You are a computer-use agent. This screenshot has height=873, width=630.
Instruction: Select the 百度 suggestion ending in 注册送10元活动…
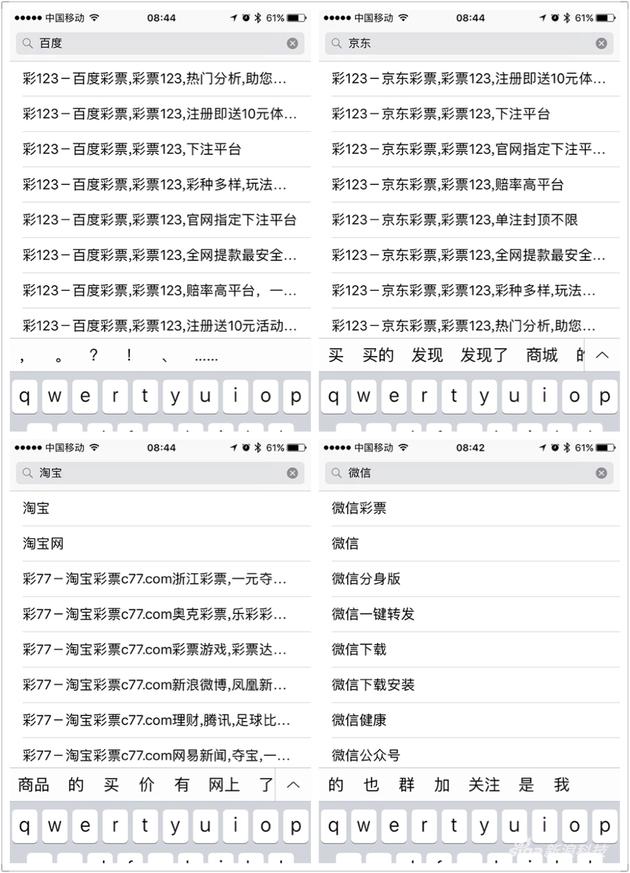coord(160,325)
